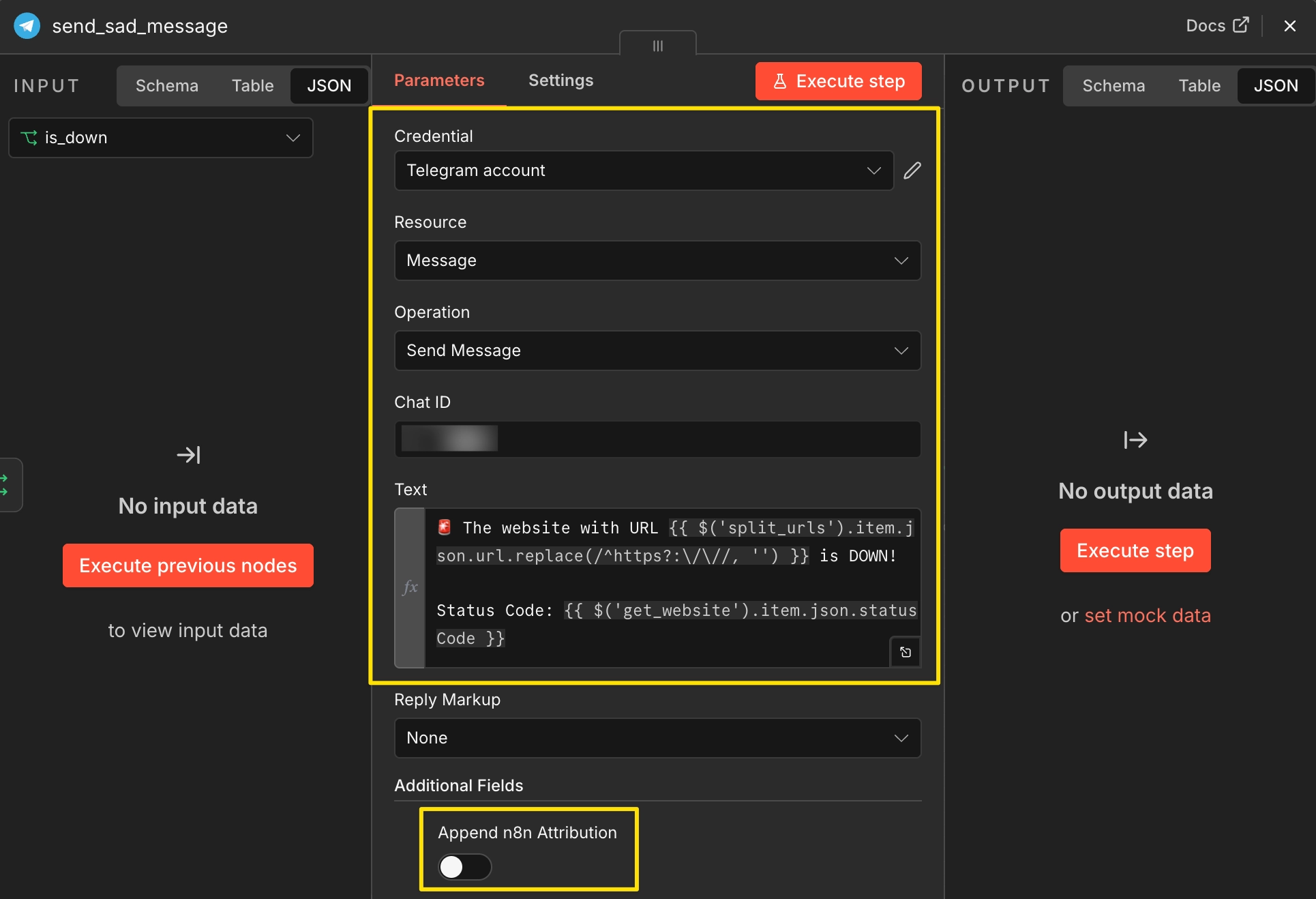Image resolution: width=1316 pixels, height=899 pixels.
Task: Open the Resource Message dropdown
Action: pos(657,261)
